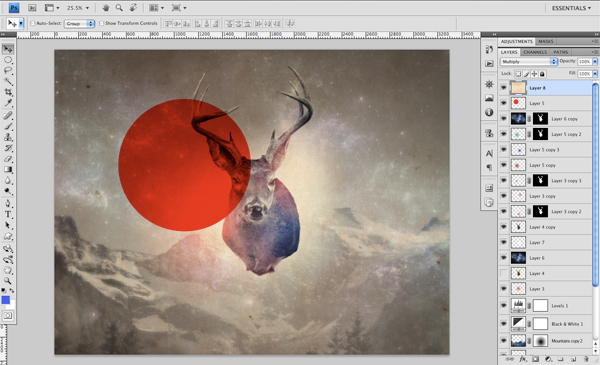The image size is (600, 365).
Task: Click the Lock position icon
Action: pyautogui.click(x=534, y=74)
